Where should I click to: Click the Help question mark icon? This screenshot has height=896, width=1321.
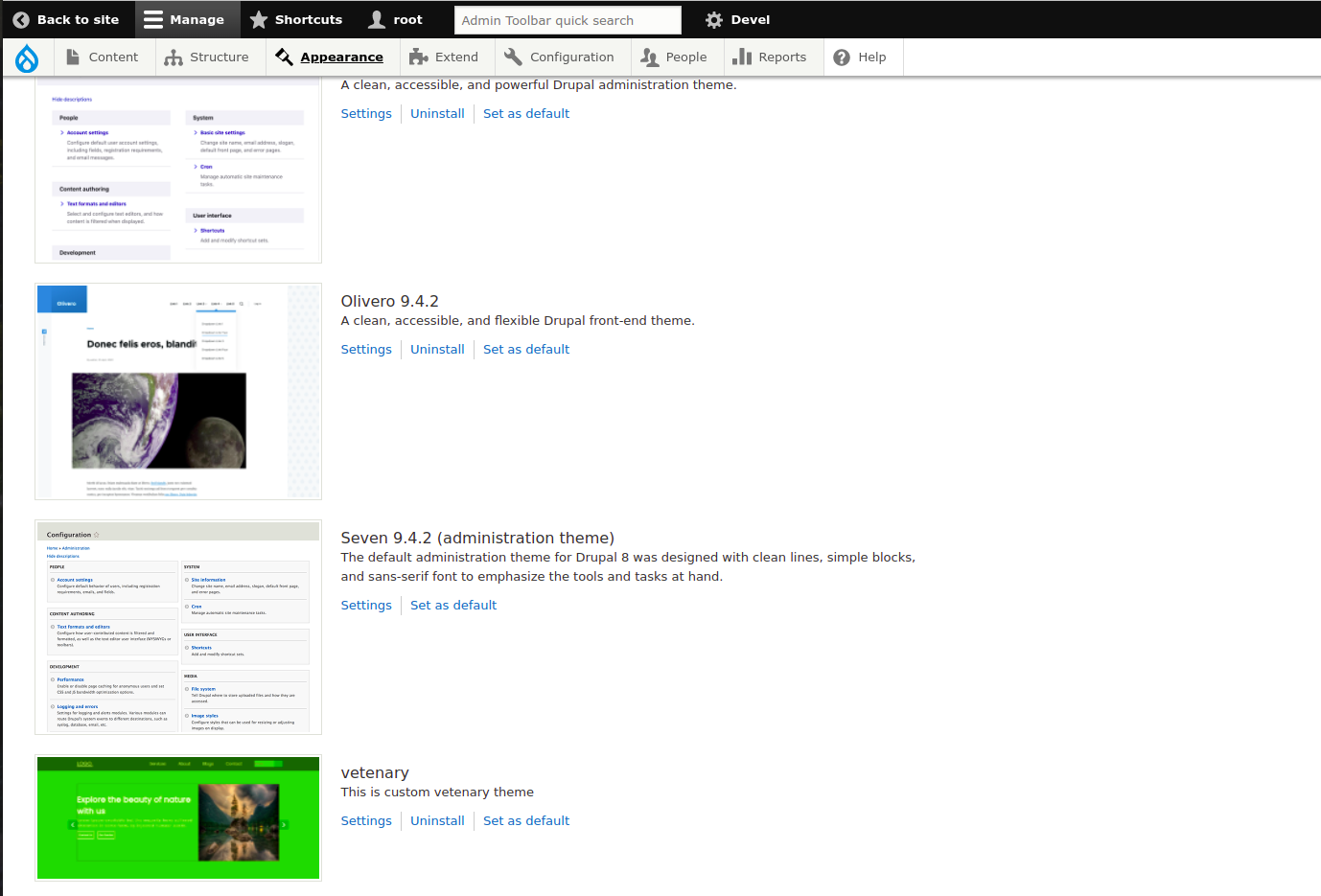click(842, 57)
